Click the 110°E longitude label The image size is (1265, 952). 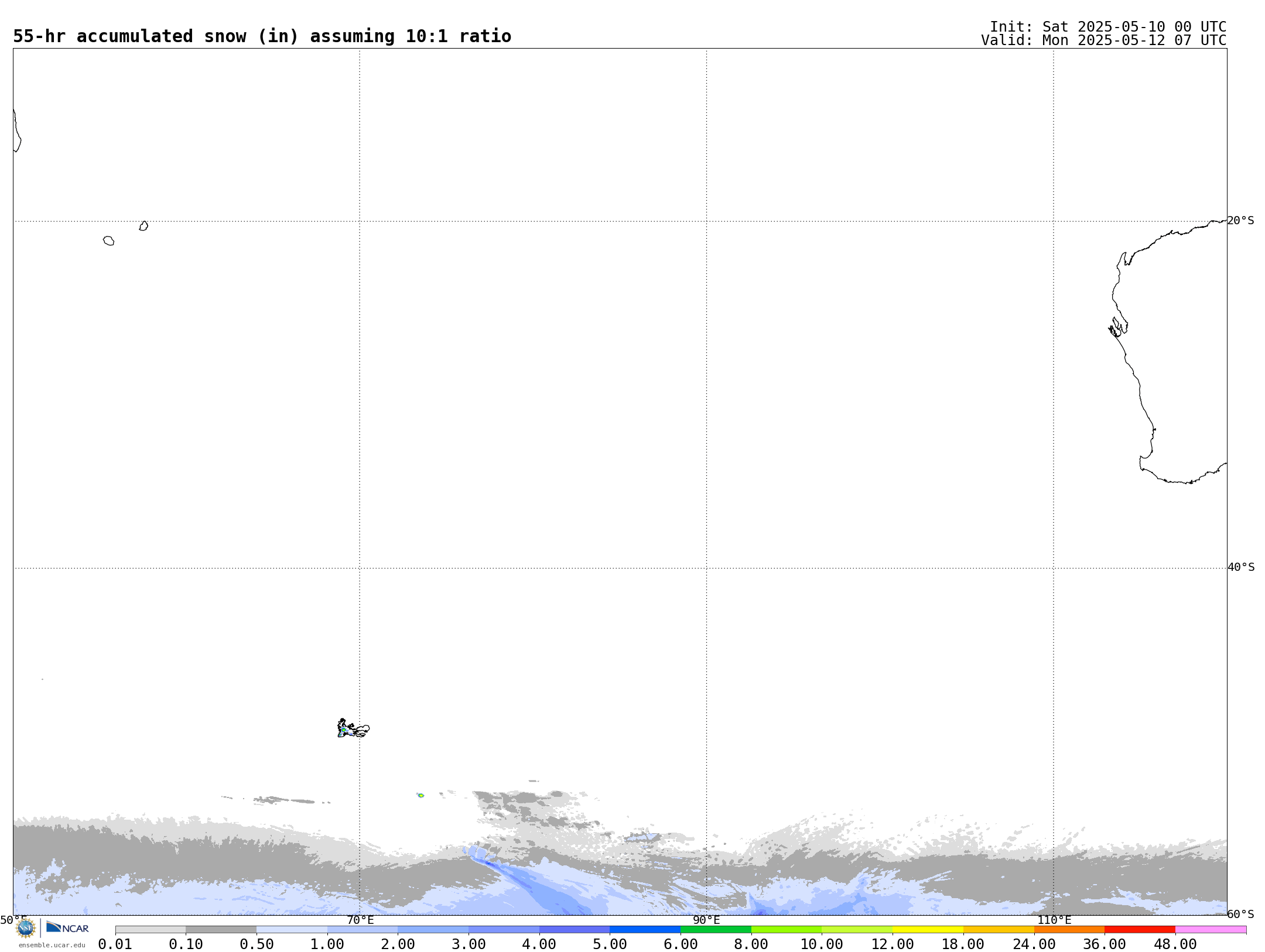[1054, 920]
